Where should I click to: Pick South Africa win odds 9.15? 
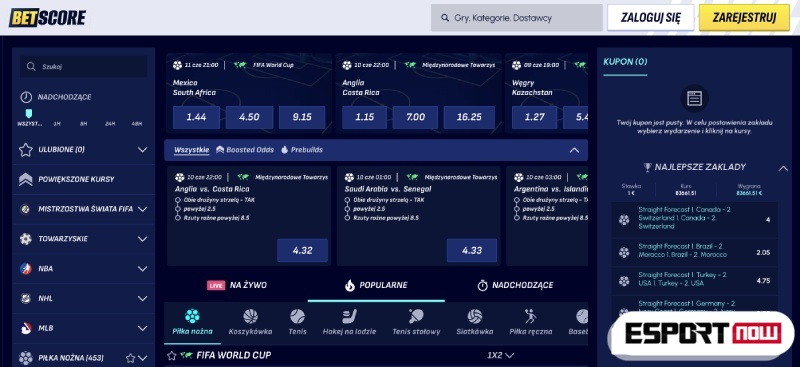[302, 117]
